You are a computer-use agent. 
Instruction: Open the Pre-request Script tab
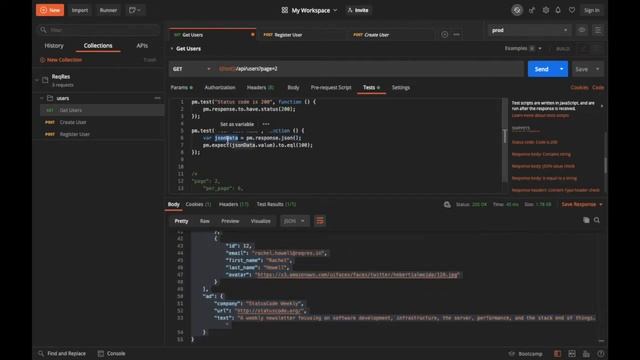click(331, 88)
